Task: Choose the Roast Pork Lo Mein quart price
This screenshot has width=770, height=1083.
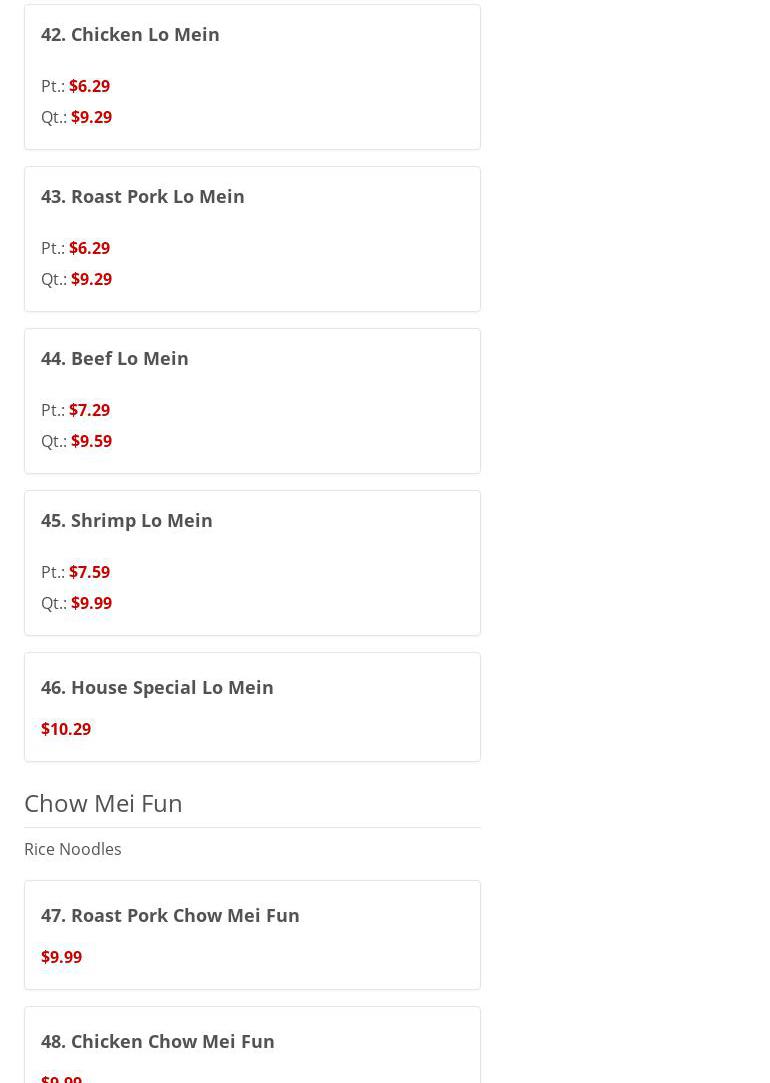Action: click(x=91, y=279)
